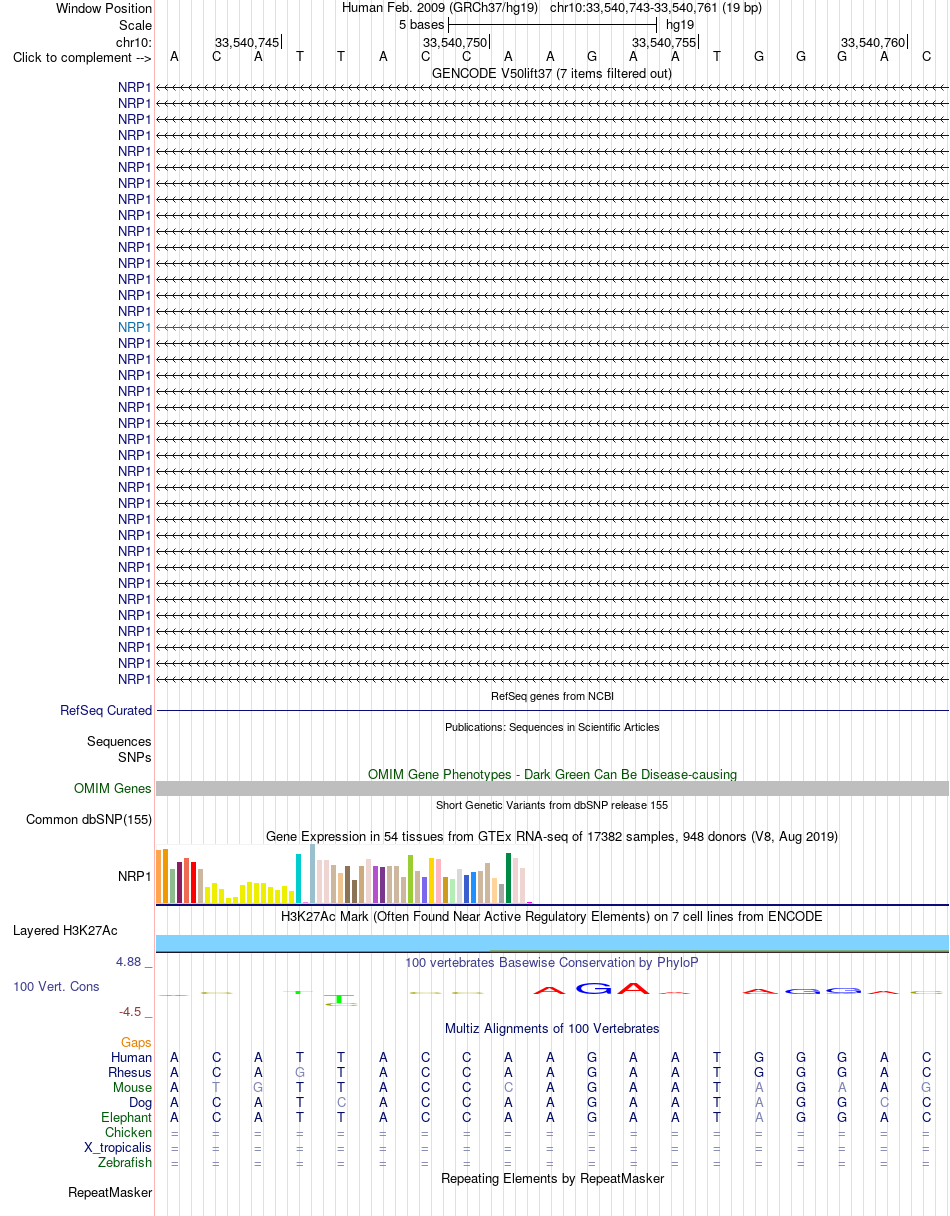Select the Mouse alignment row label

133,1087
